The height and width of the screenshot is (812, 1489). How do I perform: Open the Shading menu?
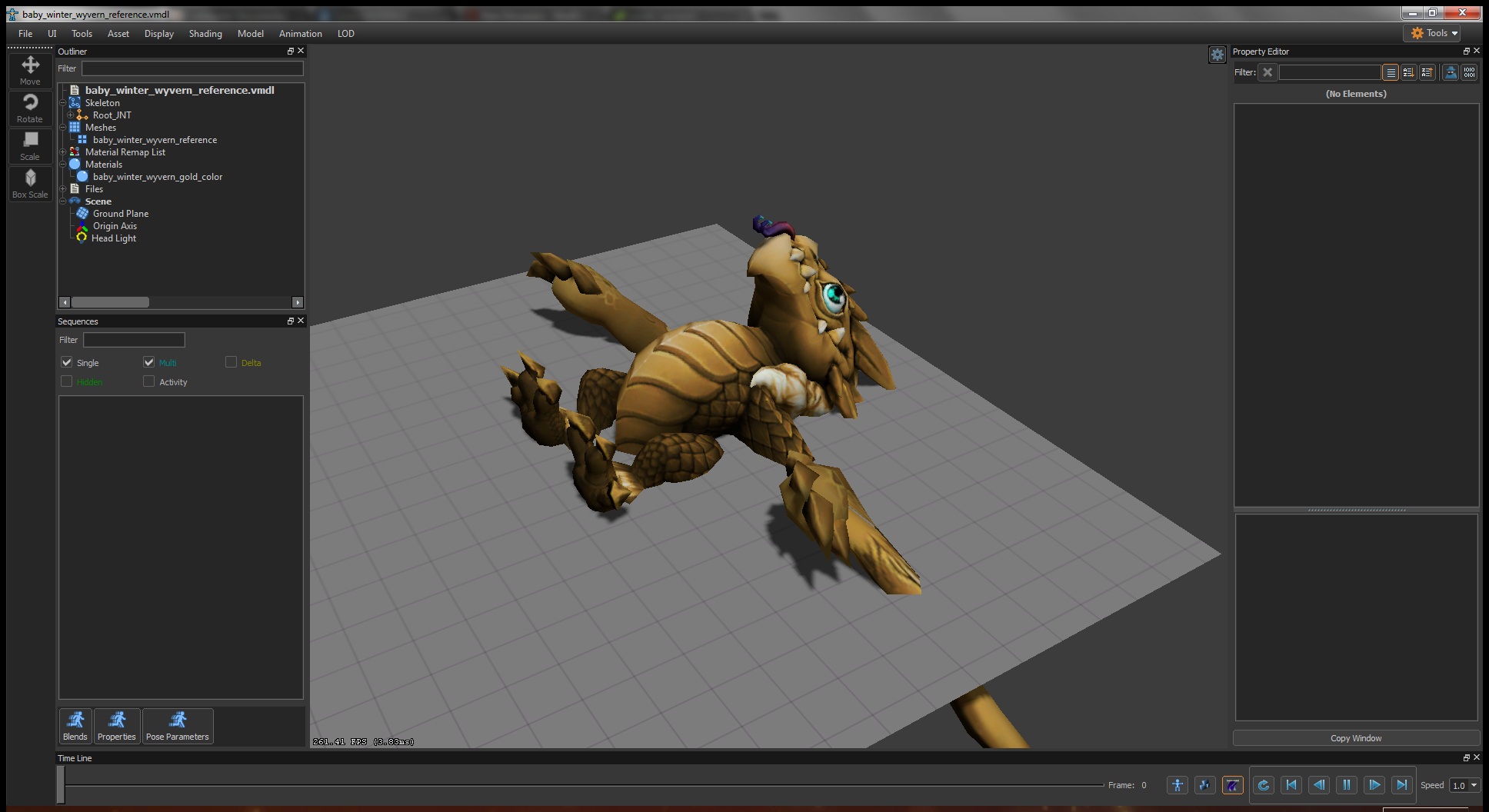(205, 34)
